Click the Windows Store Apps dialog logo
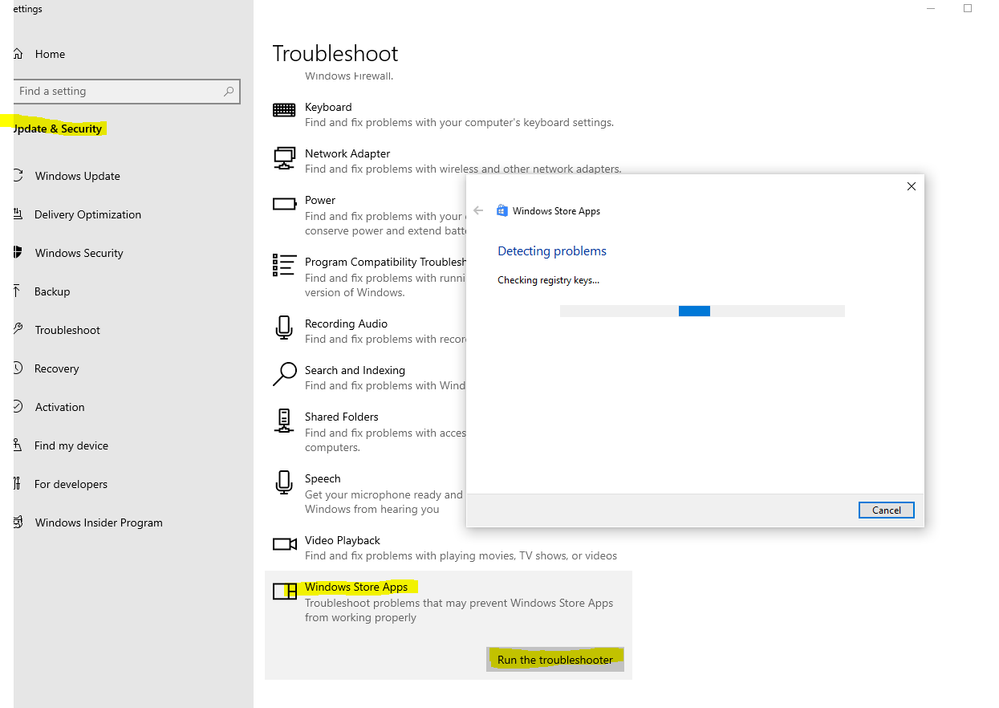The width and height of the screenshot is (999, 708). 502,211
